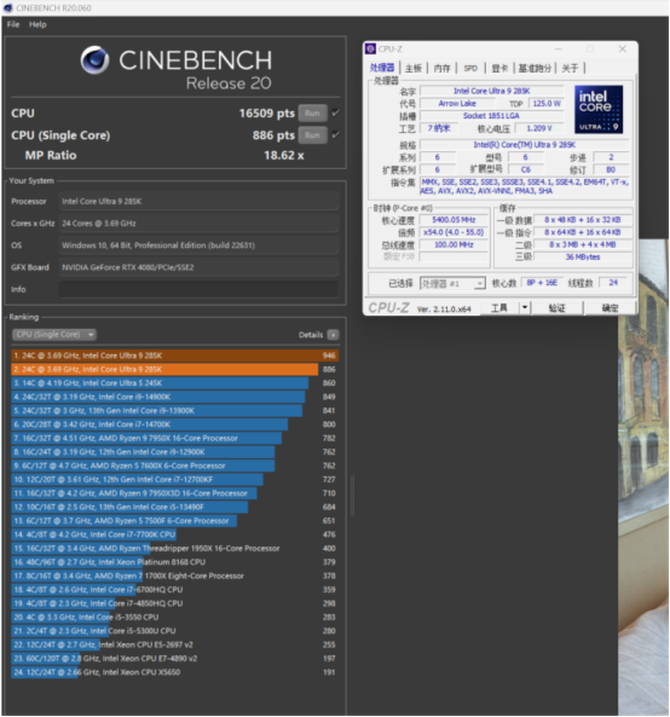Minimize the CPU-Z window
This screenshot has height=717, width=670.
558,48
